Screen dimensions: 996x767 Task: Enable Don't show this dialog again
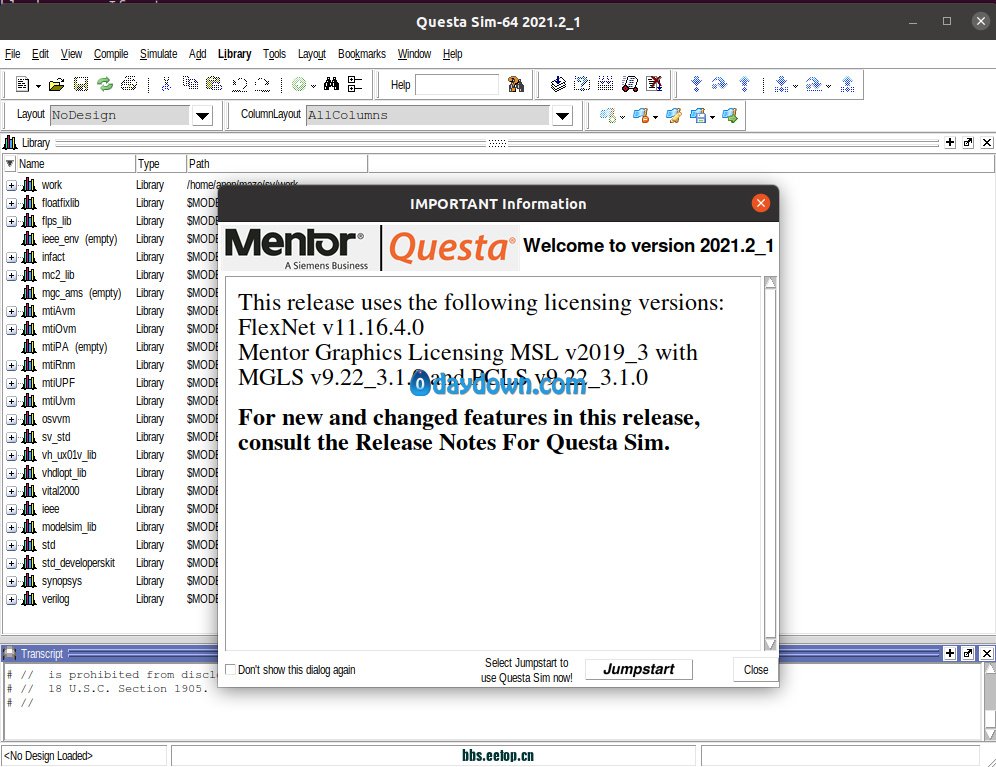click(231, 669)
